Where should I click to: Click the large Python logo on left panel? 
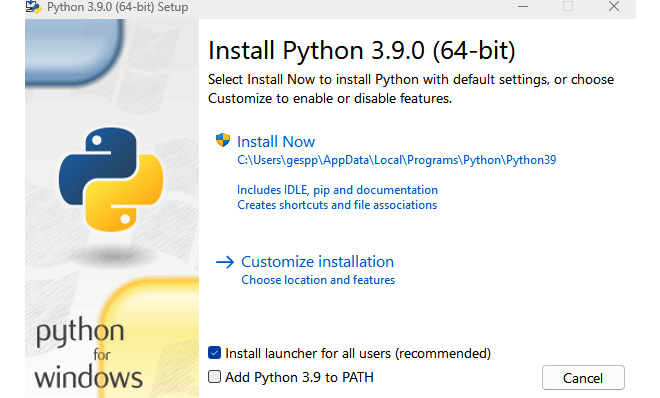(111, 179)
